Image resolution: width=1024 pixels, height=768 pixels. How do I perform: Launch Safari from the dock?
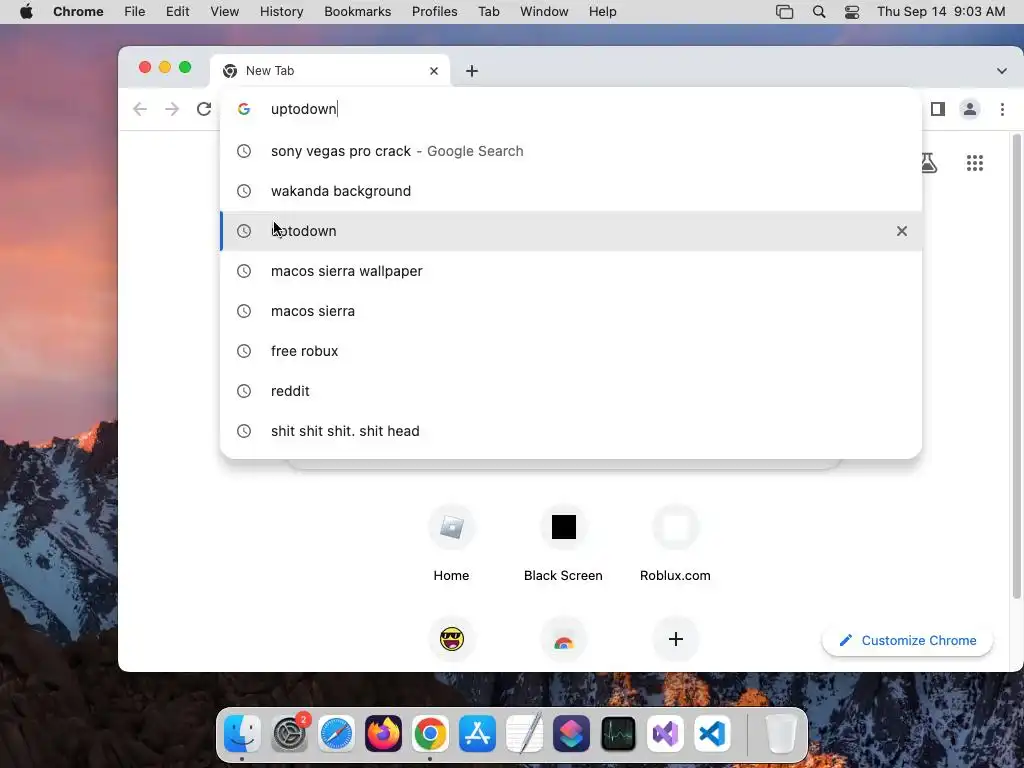[x=336, y=733]
